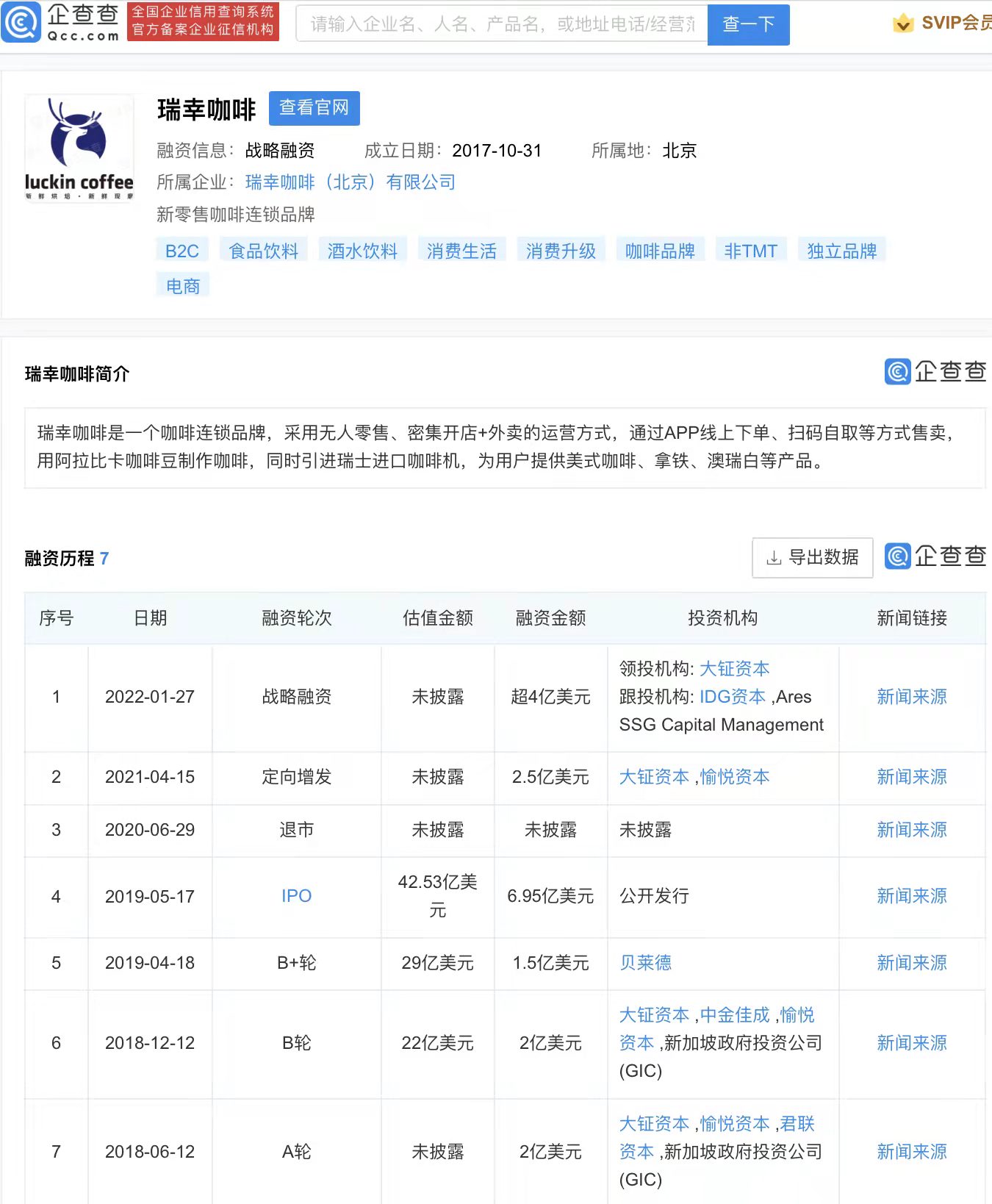992x1204 pixels.
Task: Open IDG资本 investor link
Action: coord(733,697)
